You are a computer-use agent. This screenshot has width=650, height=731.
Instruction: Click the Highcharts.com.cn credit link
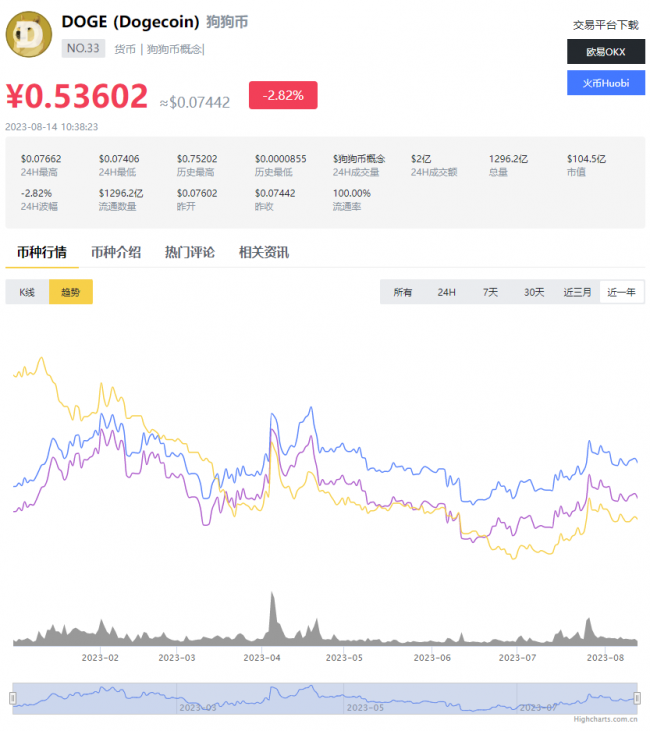pyautogui.click(x=605, y=719)
